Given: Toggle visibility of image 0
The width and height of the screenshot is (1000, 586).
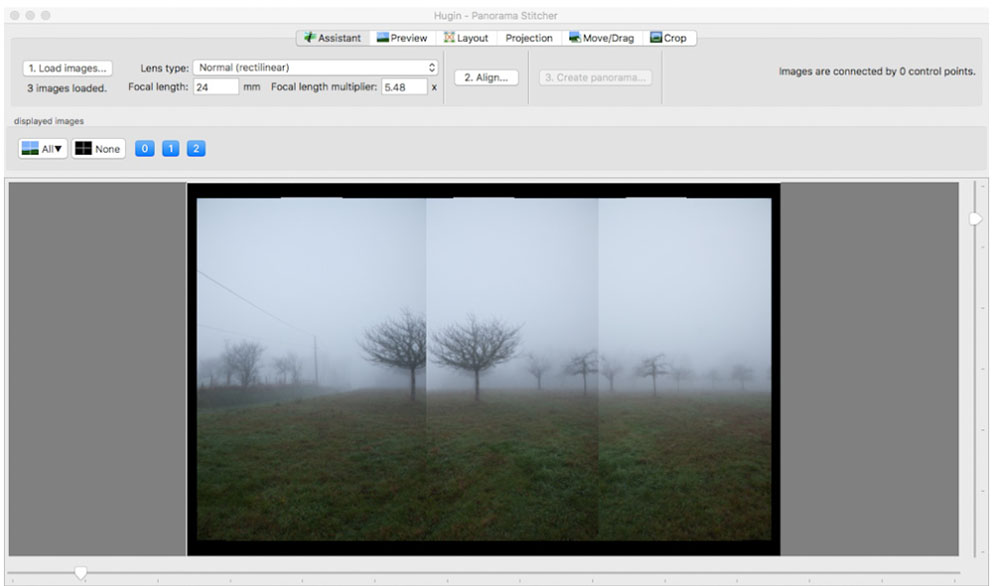Looking at the screenshot, I should pyautogui.click(x=144, y=148).
